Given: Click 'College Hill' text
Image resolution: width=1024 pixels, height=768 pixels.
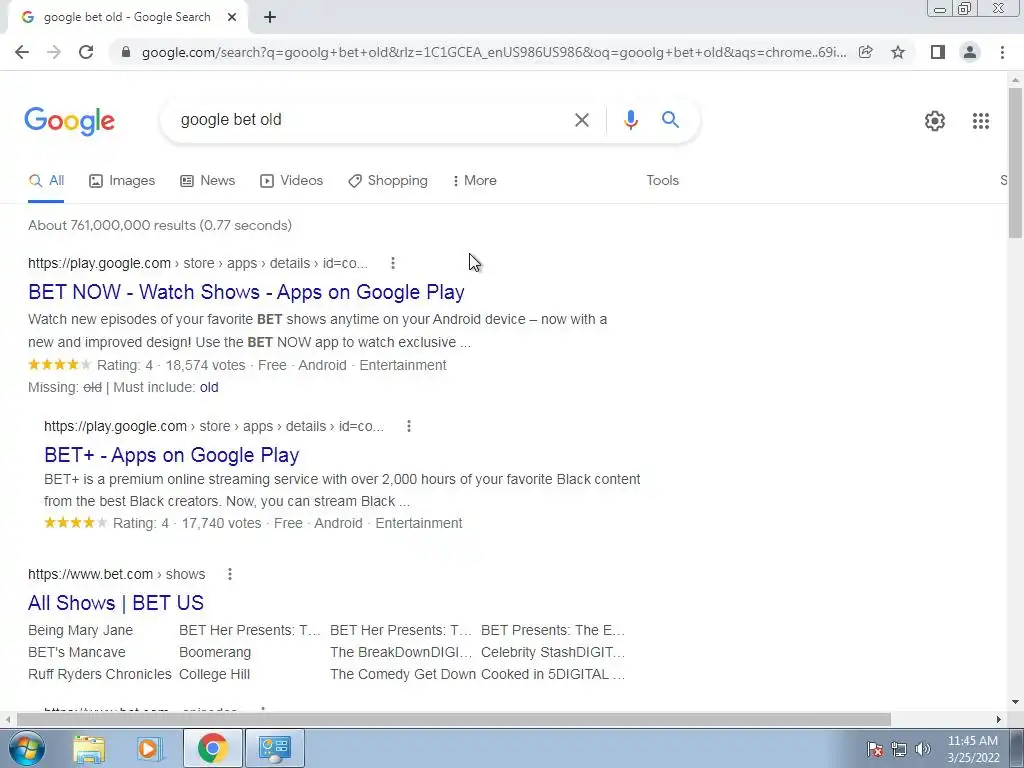Looking at the screenshot, I should tap(214, 674).
